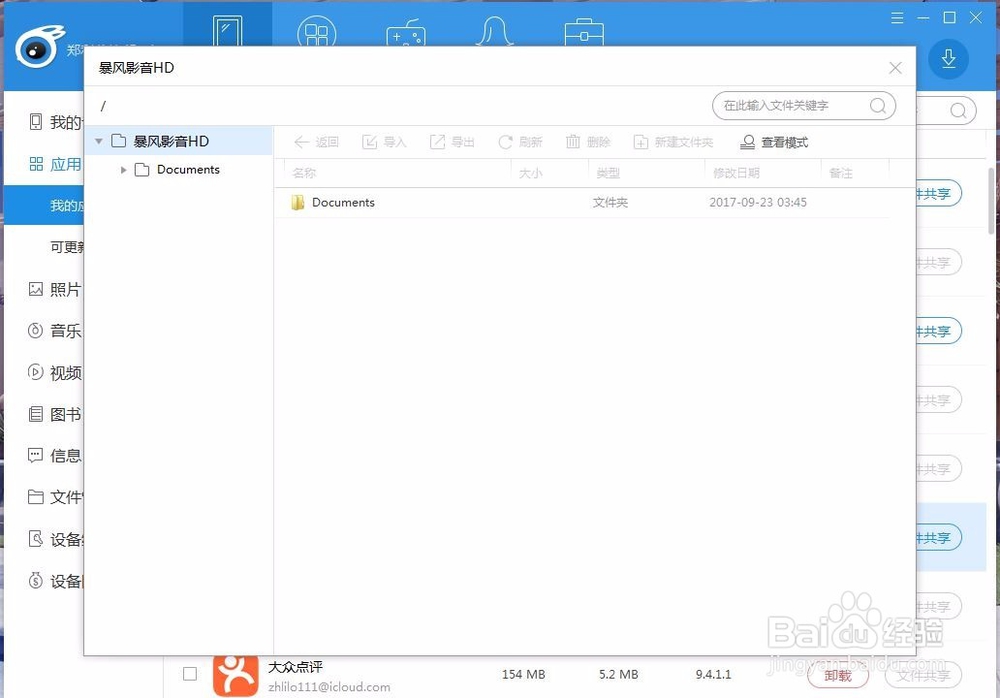
Task: Check the checkbox next to 大众点评
Action: click(x=189, y=674)
